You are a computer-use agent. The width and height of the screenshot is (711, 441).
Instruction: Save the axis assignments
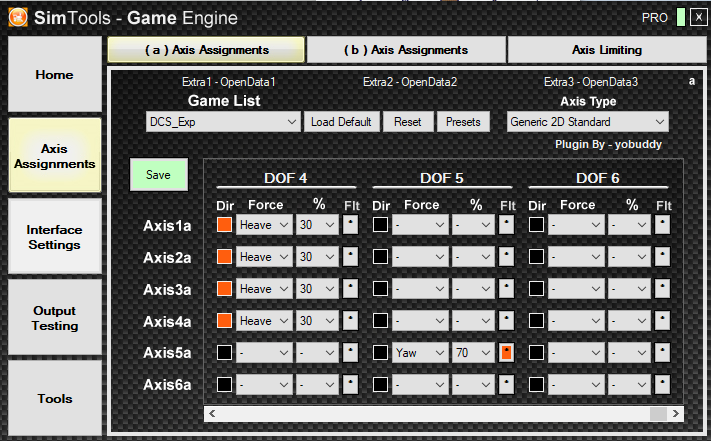[159, 174]
